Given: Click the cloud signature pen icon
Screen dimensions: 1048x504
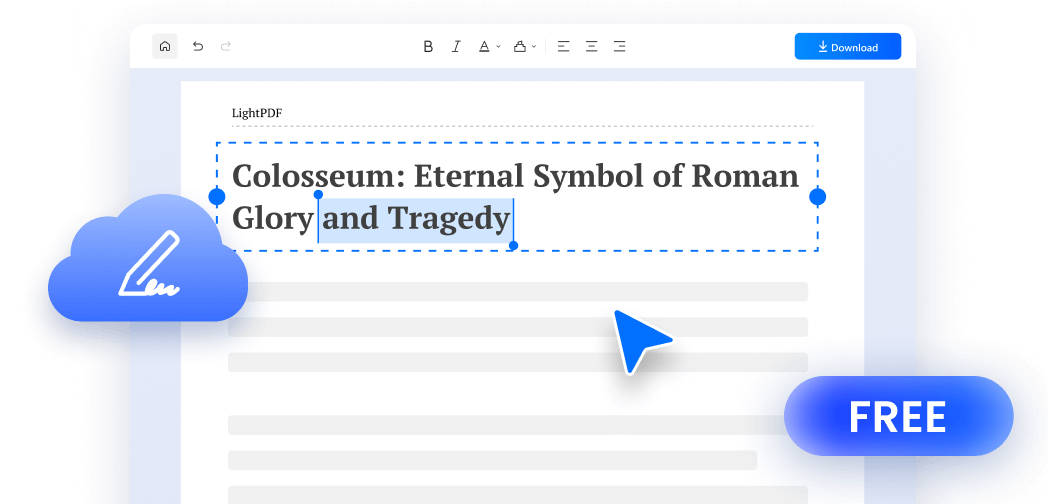Looking at the screenshot, I should (x=148, y=266).
